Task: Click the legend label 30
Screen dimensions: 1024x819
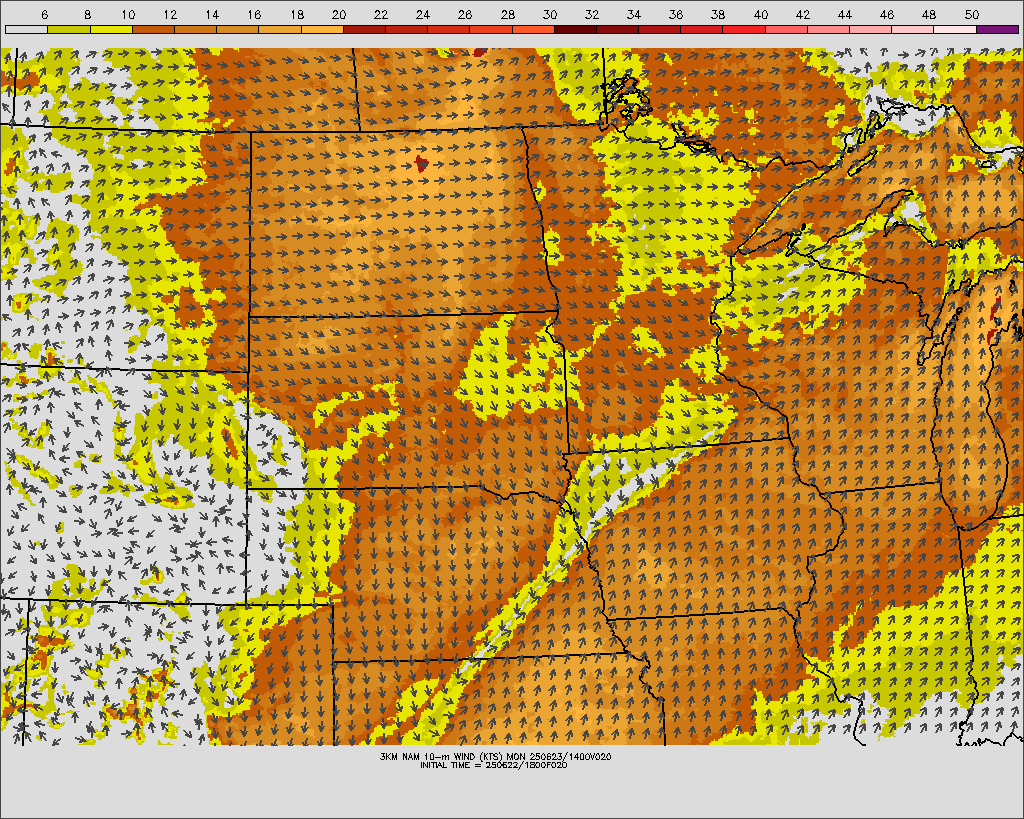Action: (x=549, y=14)
